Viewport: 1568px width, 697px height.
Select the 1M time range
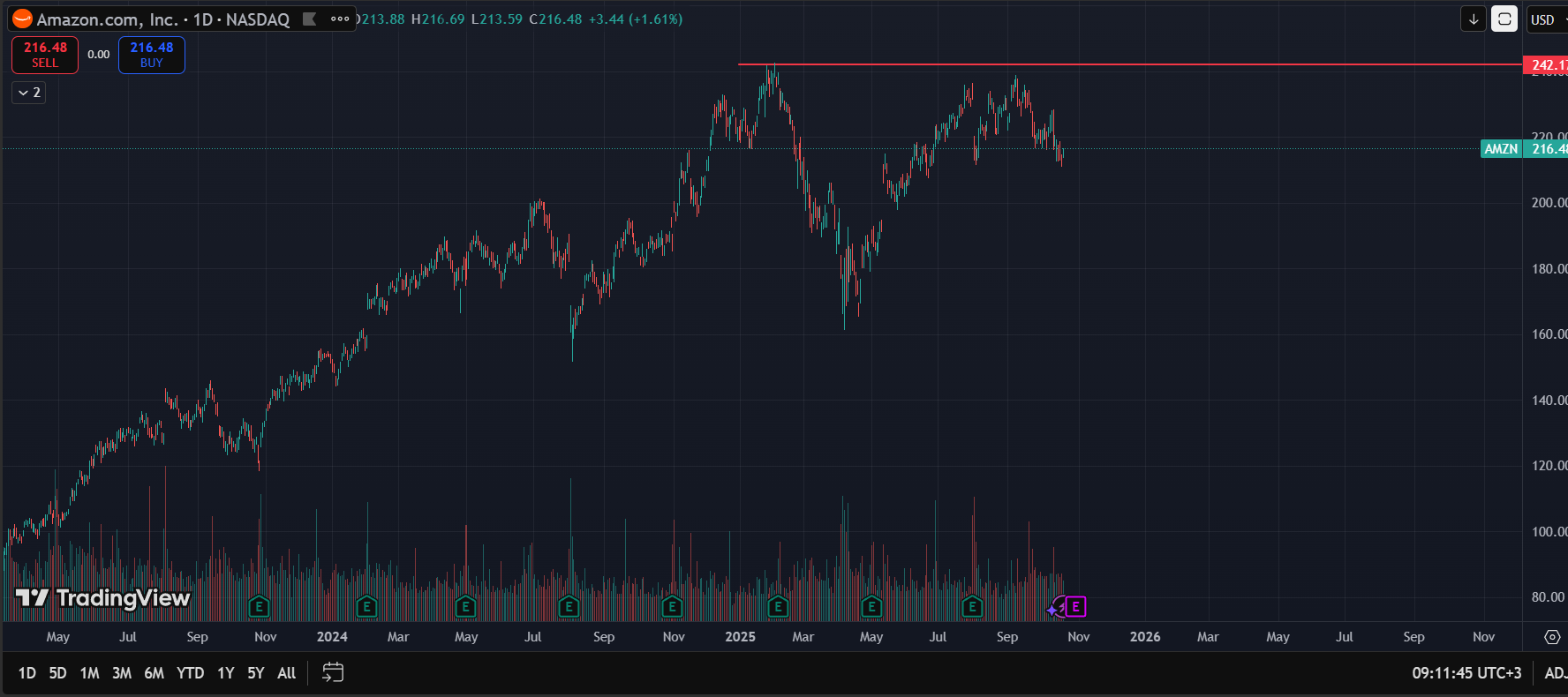tap(89, 673)
